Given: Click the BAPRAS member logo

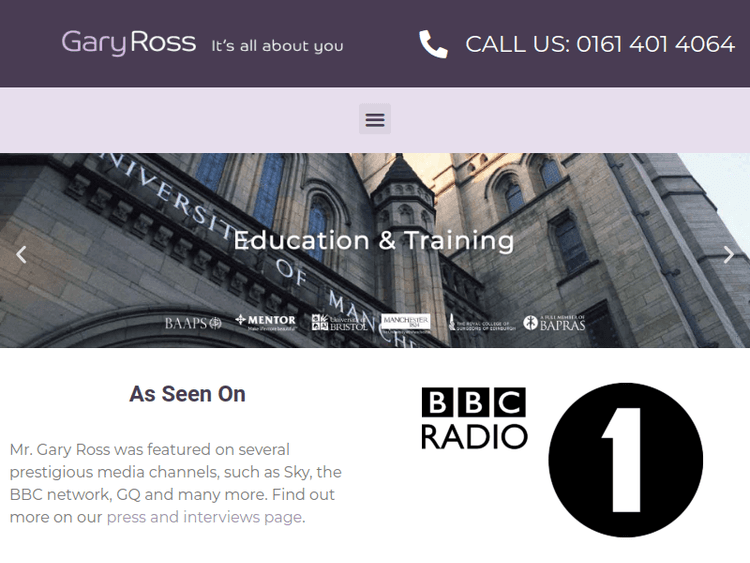Looking at the screenshot, I should click(554, 323).
